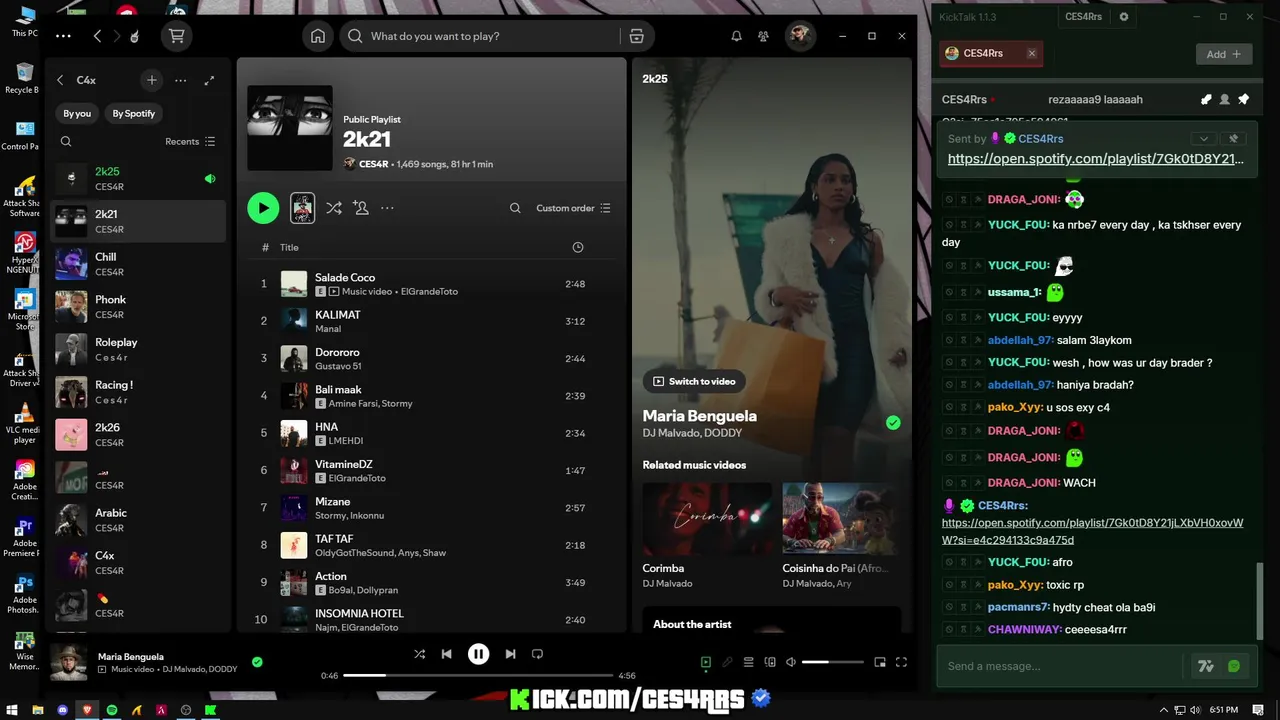Filter library with By Spotify chip
Screen dimensions: 1280x720
click(134, 114)
